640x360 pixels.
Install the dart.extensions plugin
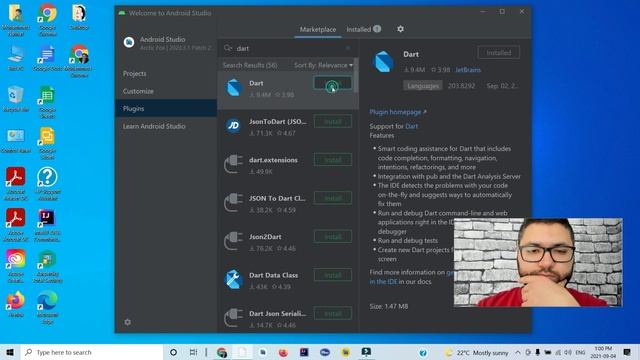pyautogui.click(x=333, y=160)
